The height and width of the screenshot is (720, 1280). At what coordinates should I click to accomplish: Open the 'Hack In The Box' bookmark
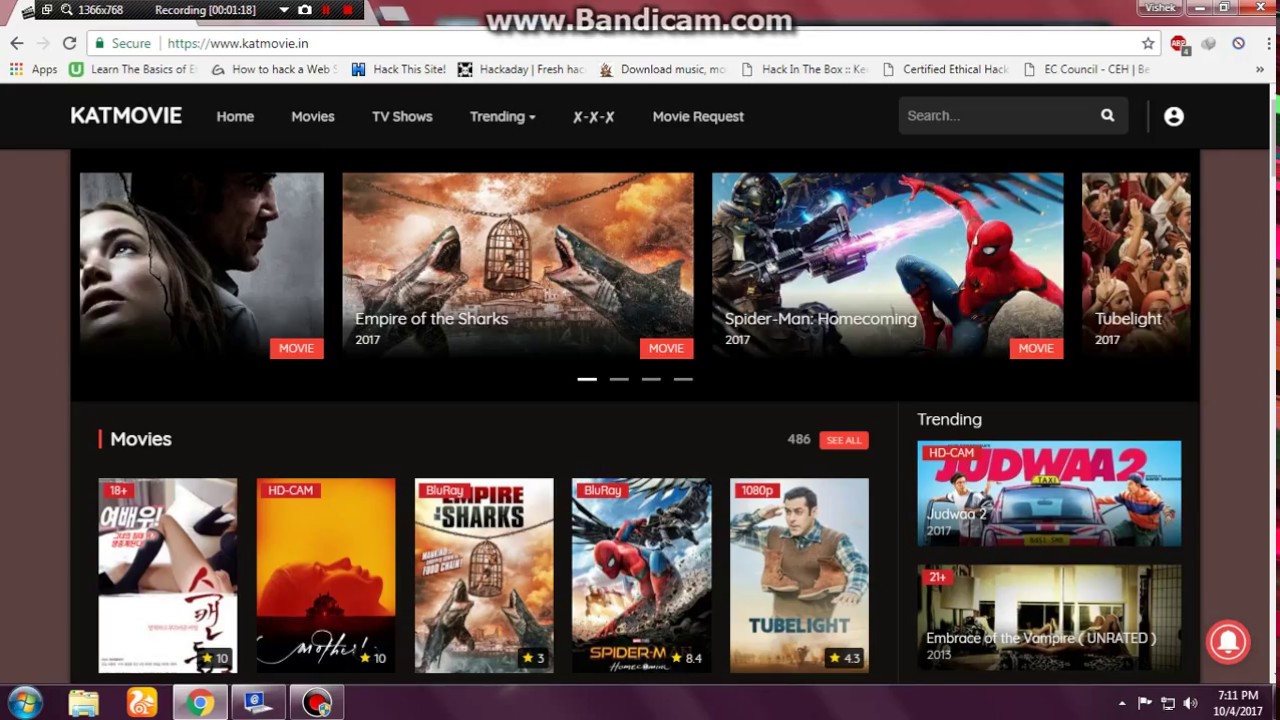click(x=805, y=69)
